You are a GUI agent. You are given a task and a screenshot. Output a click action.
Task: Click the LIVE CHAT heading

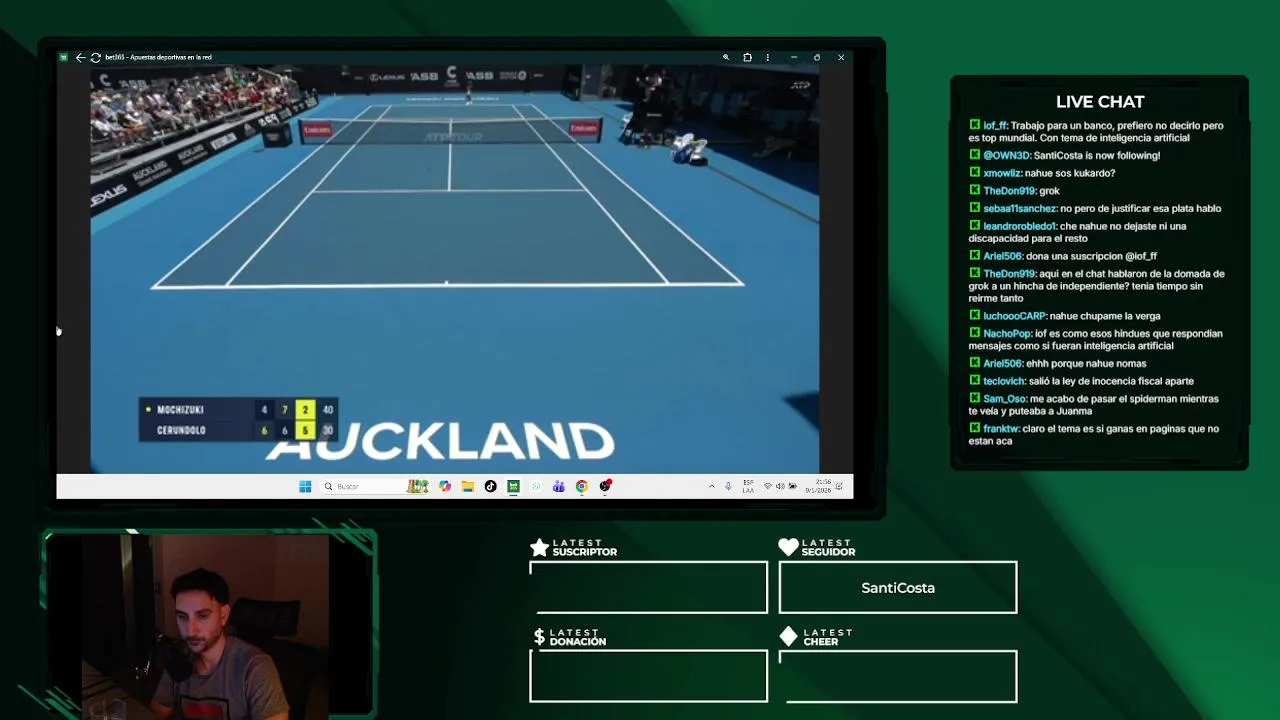[1100, 102]
